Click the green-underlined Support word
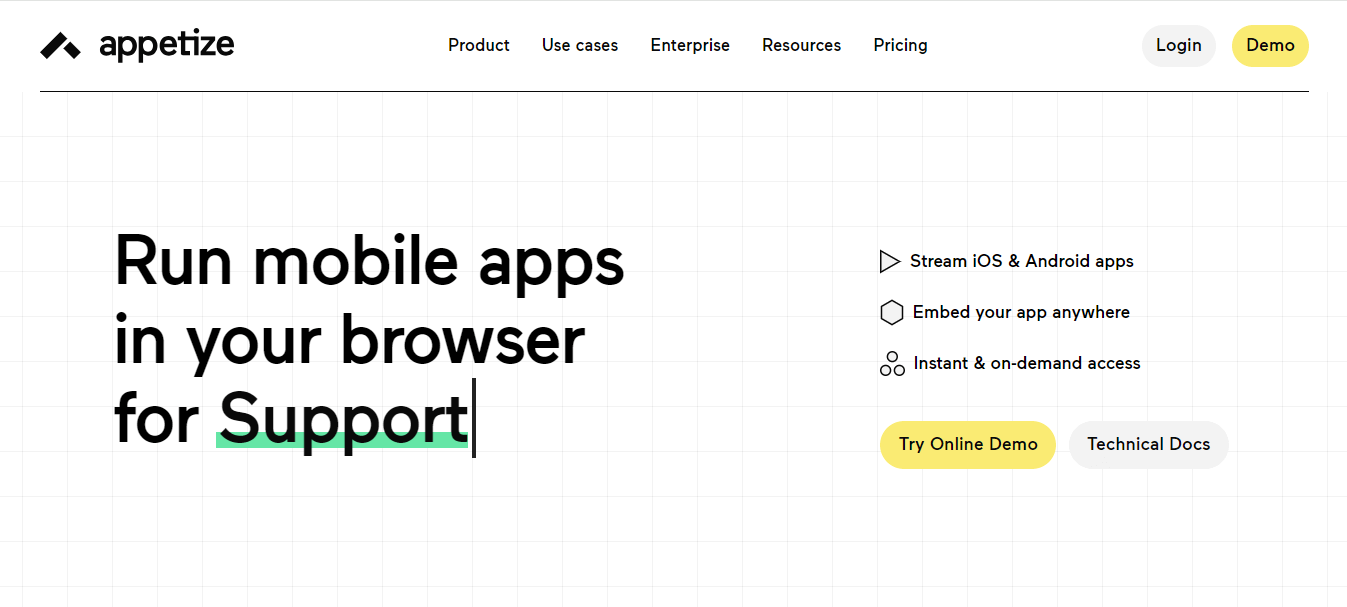This screenshot has height=607, width=1347. [x=343, y=418]
